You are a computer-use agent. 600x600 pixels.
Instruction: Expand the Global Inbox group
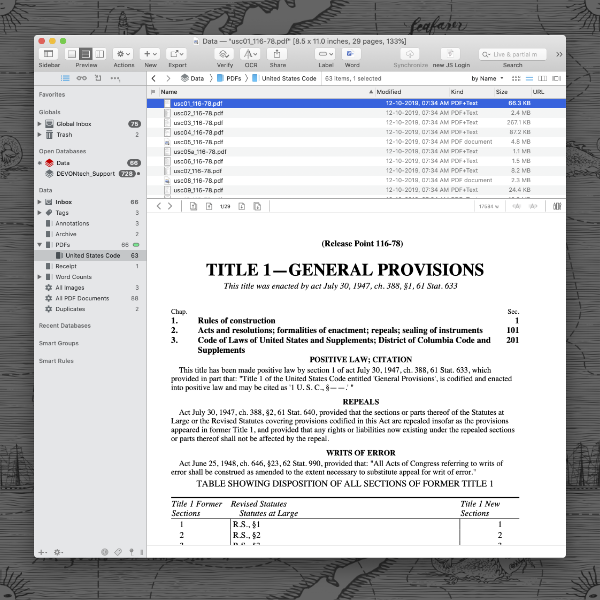39,124
